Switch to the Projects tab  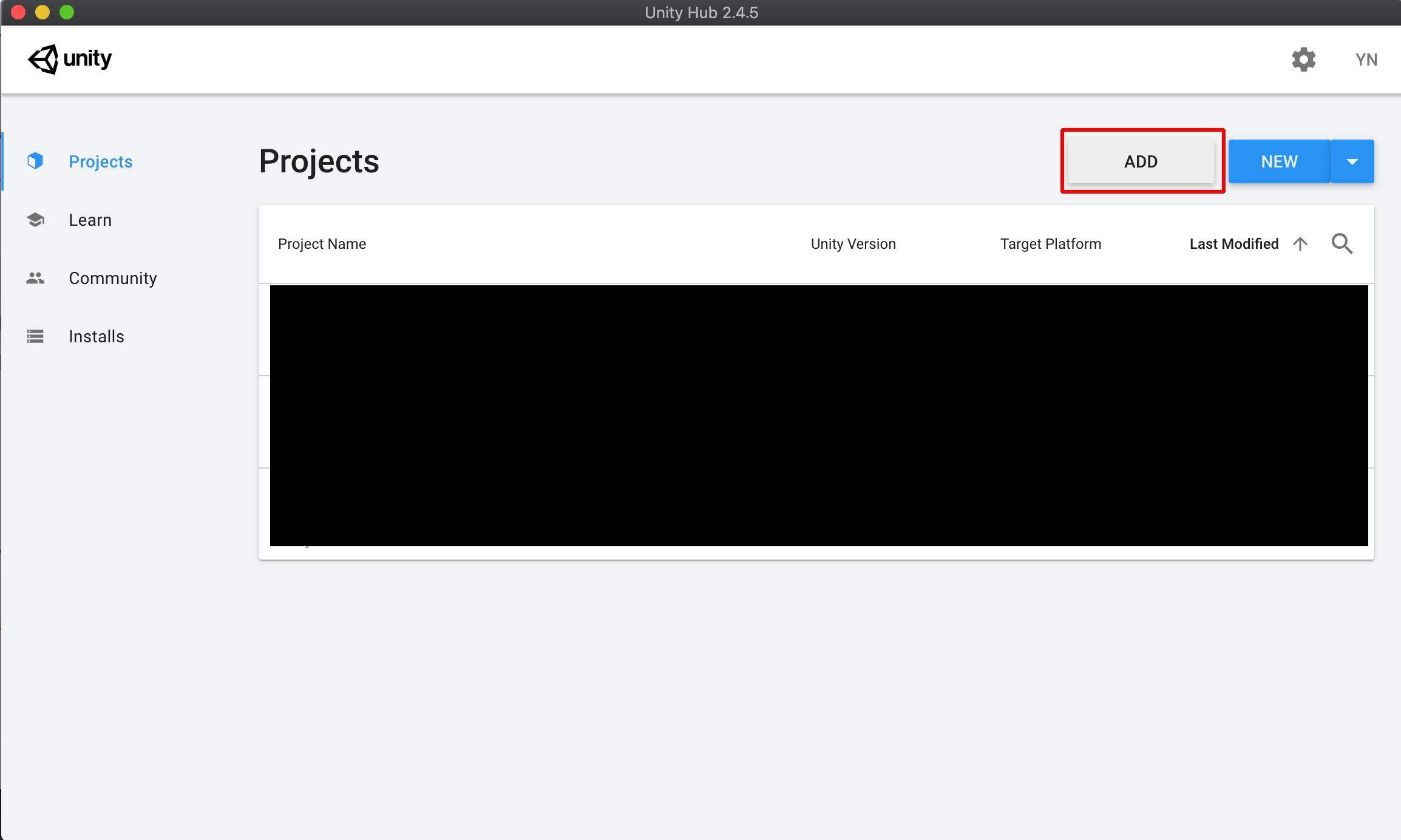click(x=101, y=161)
